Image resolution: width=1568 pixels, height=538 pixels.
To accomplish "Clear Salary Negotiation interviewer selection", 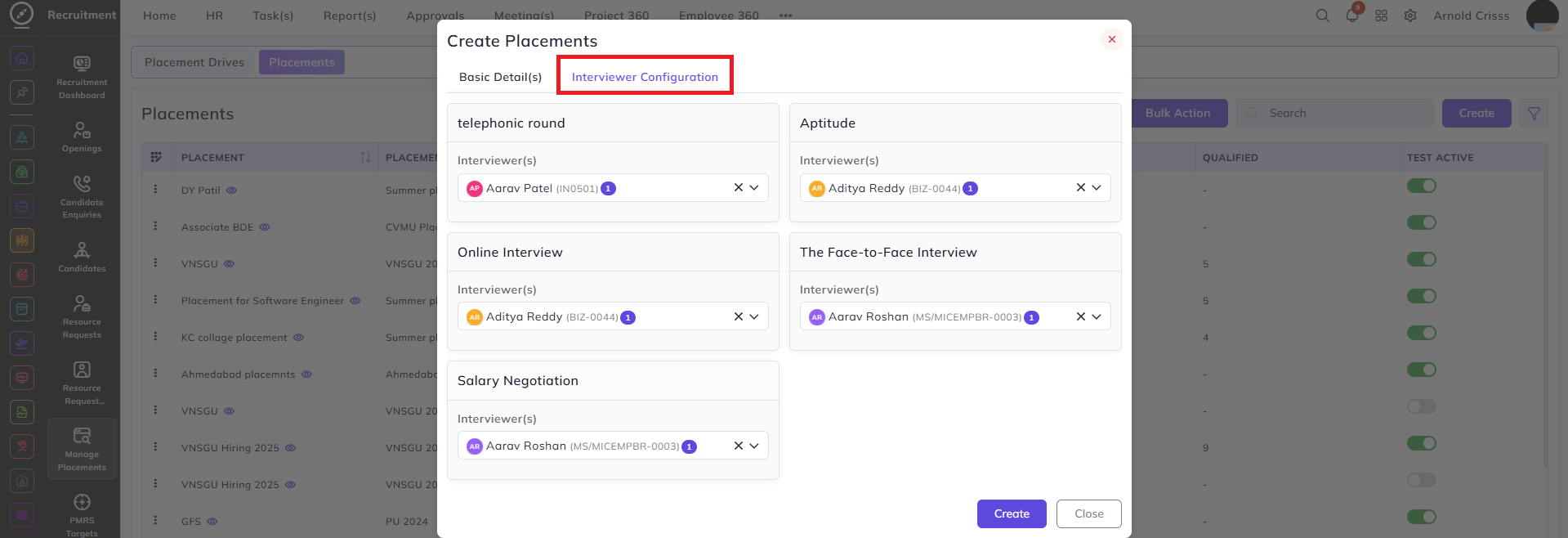I will (738, 446).
